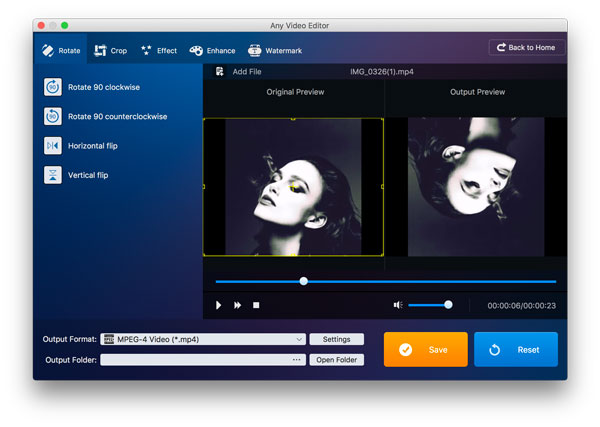
Task: Go to the Enhance tab
Action: click(x=212, y=50)
